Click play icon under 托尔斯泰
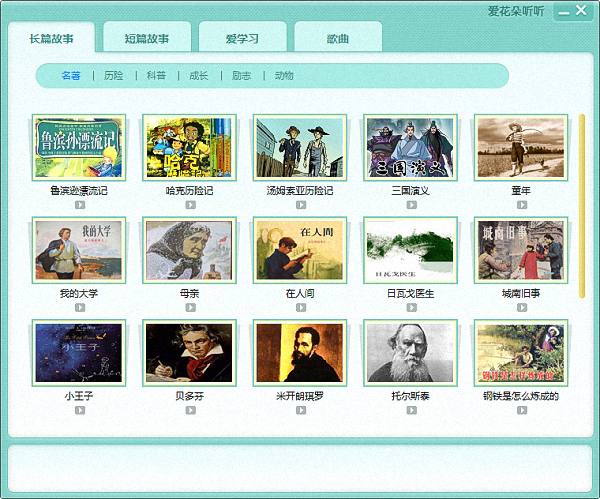 [x=410, y=410]
